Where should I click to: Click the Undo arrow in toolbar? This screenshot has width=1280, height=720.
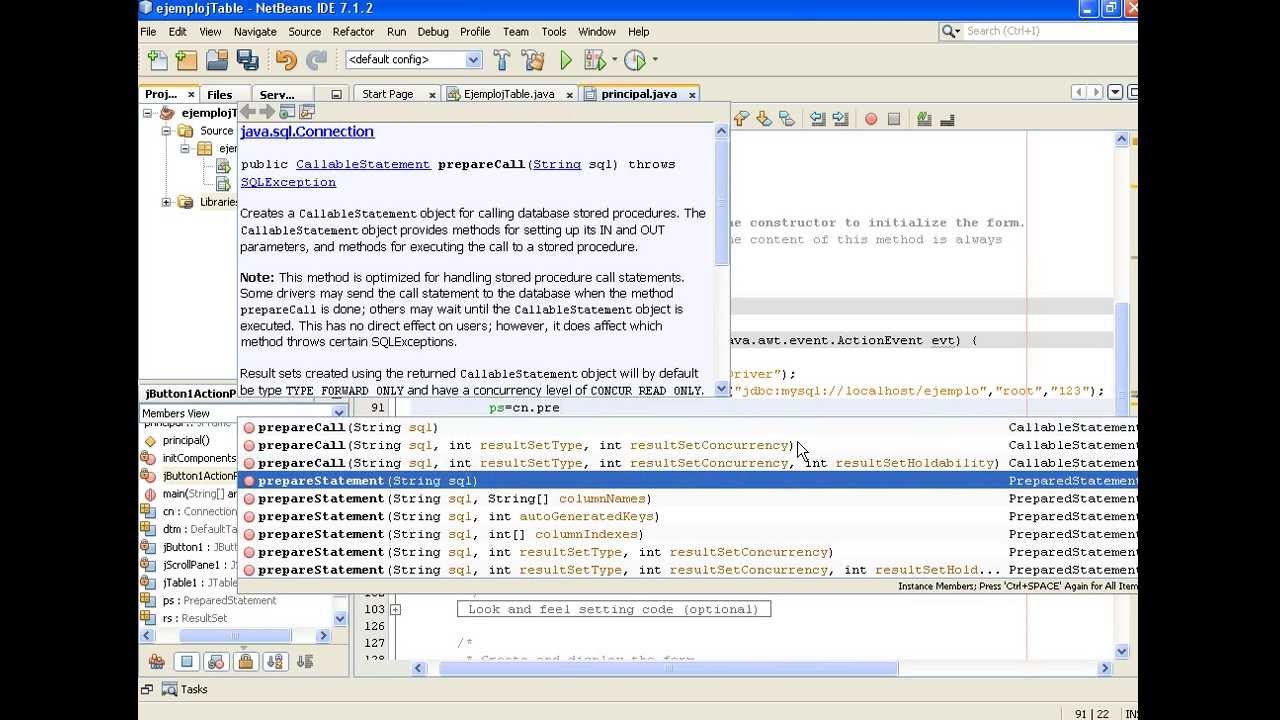(286, 60)
